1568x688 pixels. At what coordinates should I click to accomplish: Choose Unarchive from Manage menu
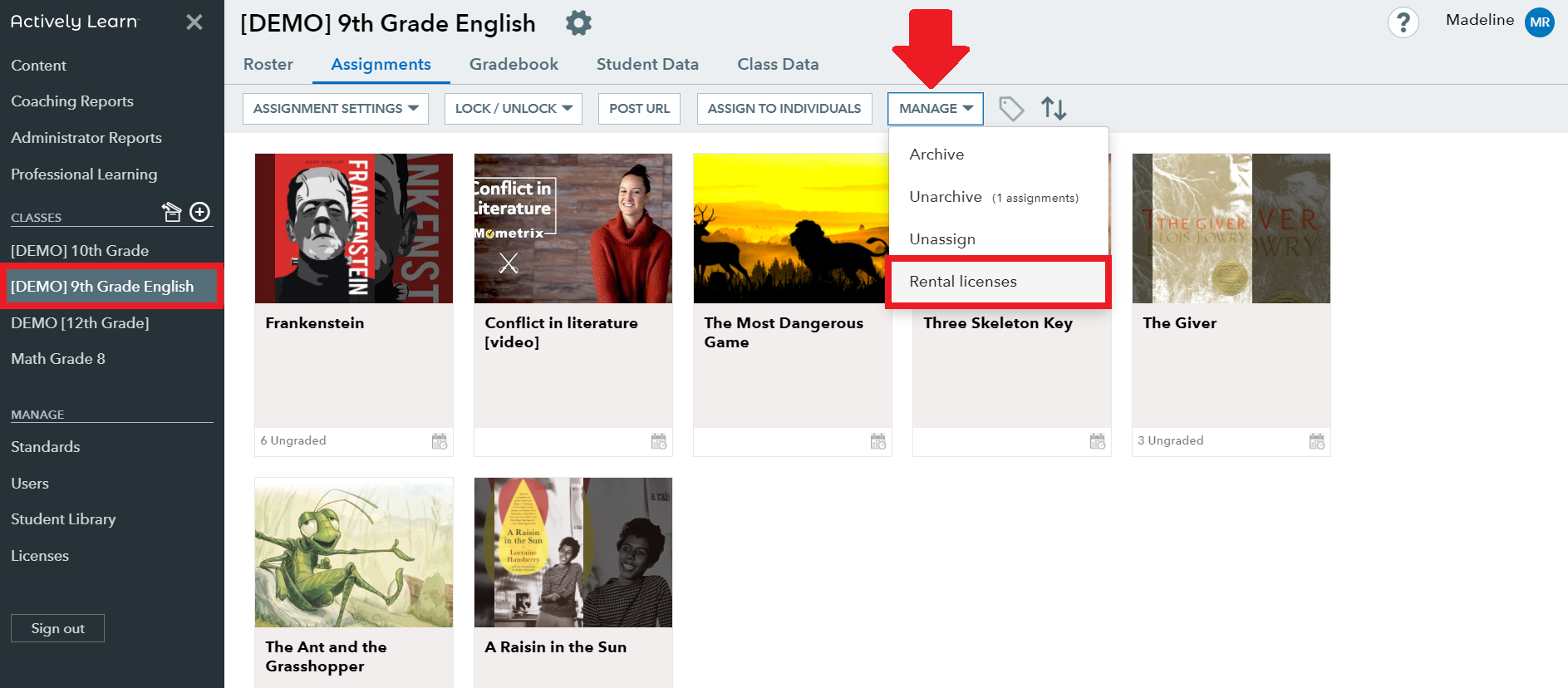tap(999, 197)
